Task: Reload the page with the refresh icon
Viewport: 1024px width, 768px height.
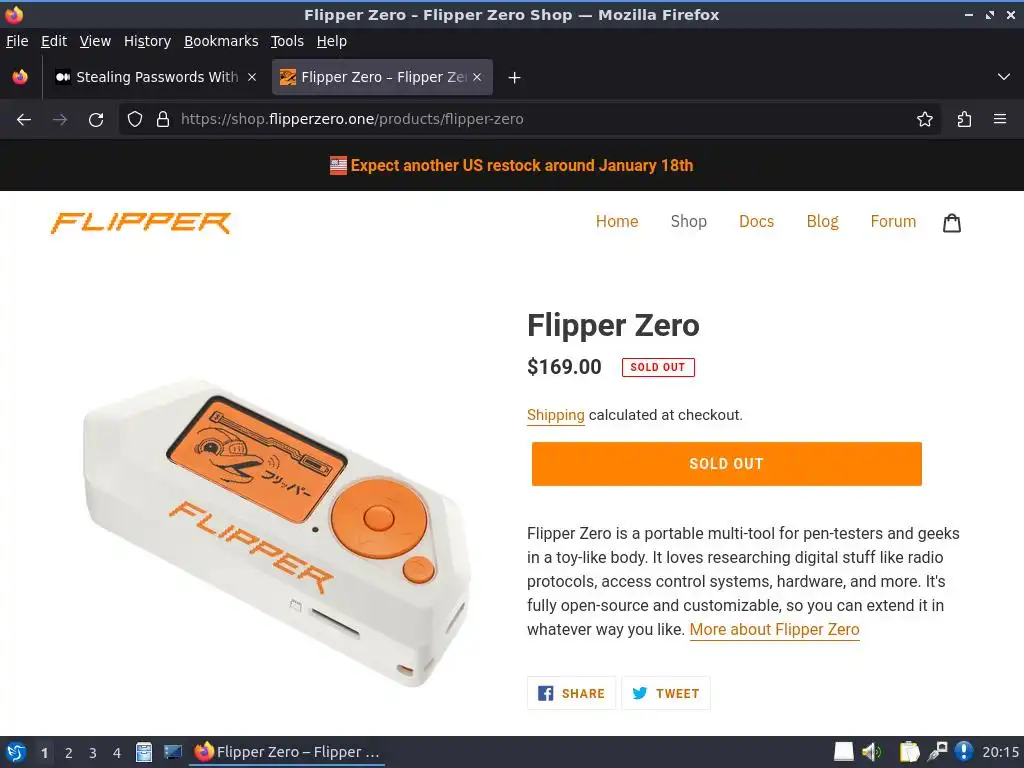Action: (96, 120)
